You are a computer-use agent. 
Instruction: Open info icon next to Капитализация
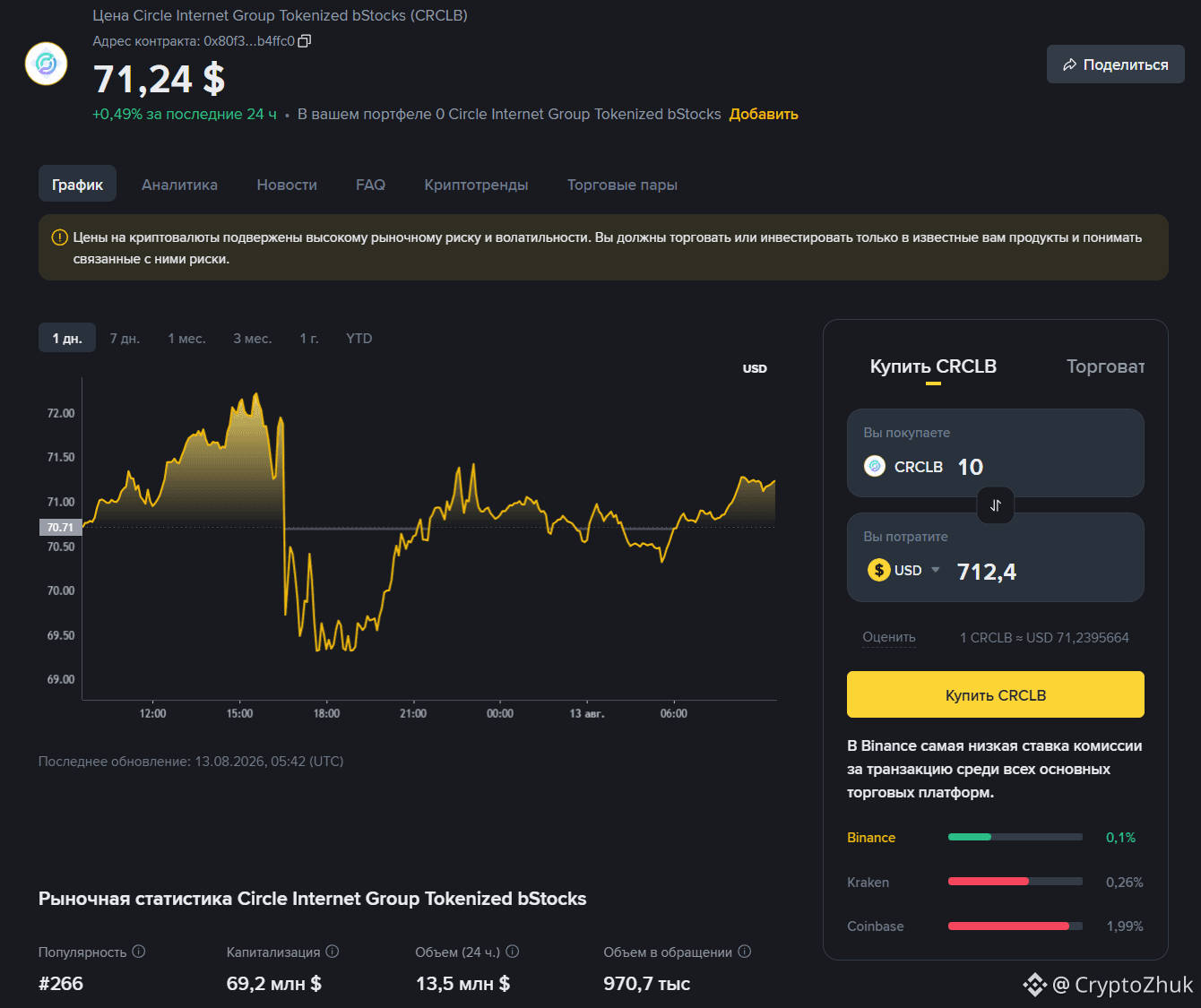pos(333,952)
